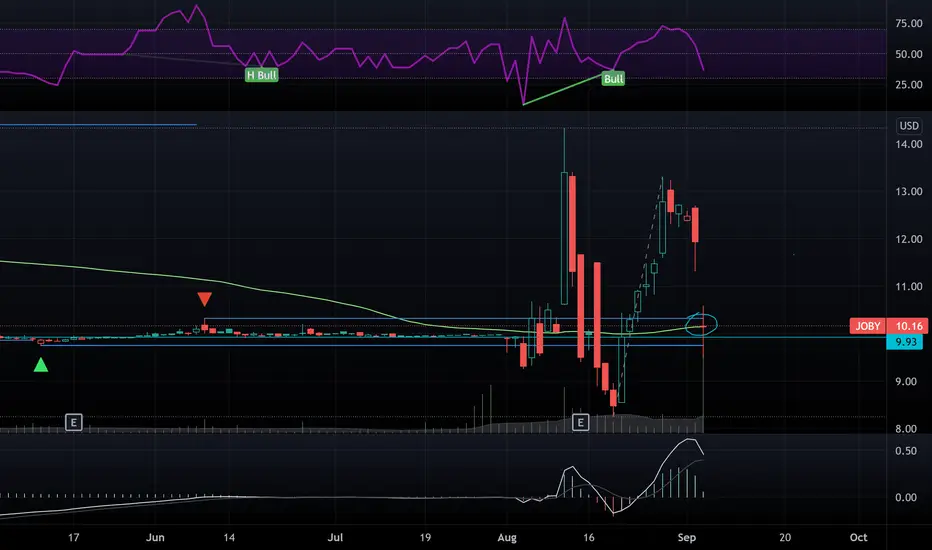932x550 pixels.
Task: Click the 8.00 price axis value
Action: click(x=906, y=428)
